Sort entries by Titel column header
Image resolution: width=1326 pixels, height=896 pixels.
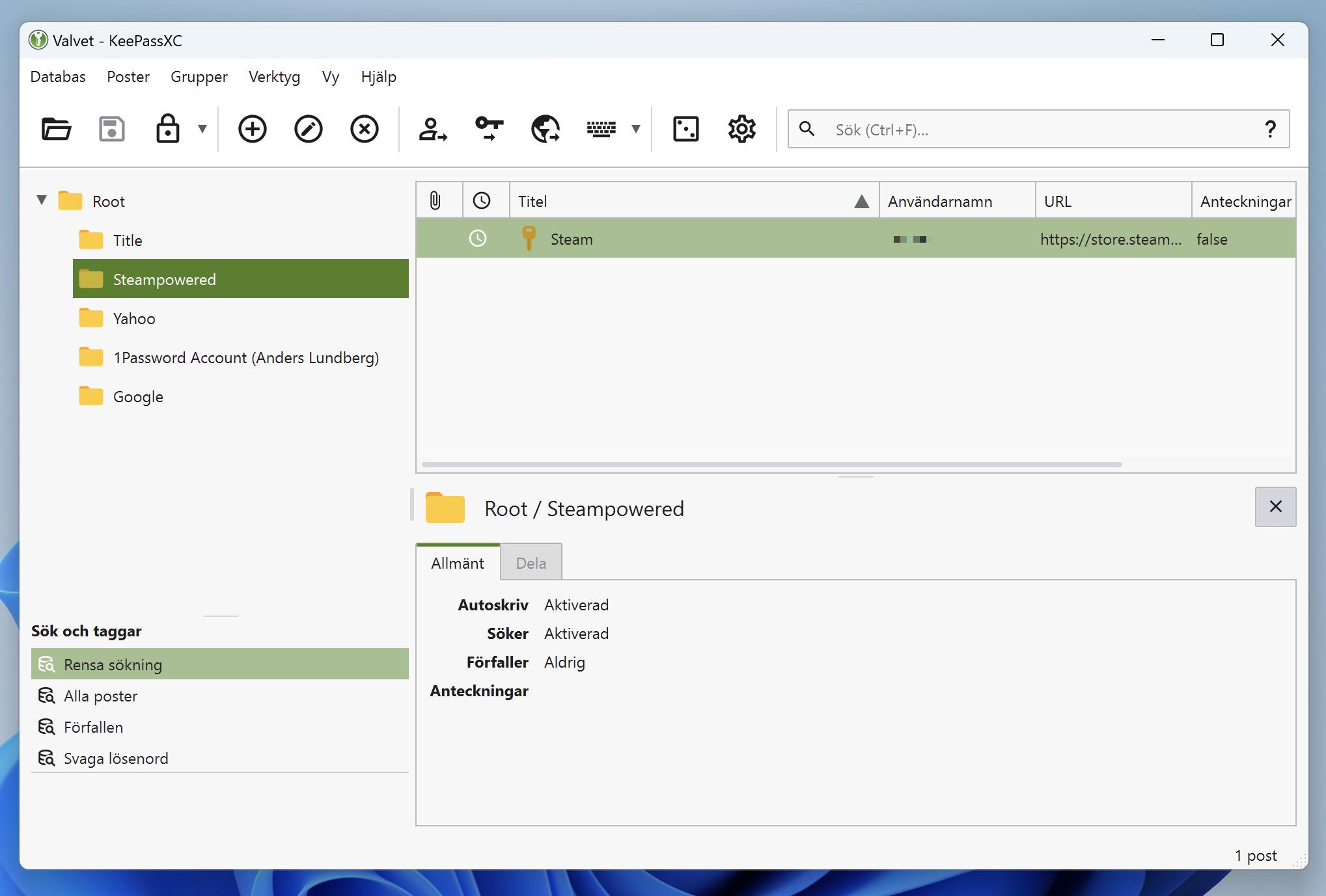(x=684, y=201)
